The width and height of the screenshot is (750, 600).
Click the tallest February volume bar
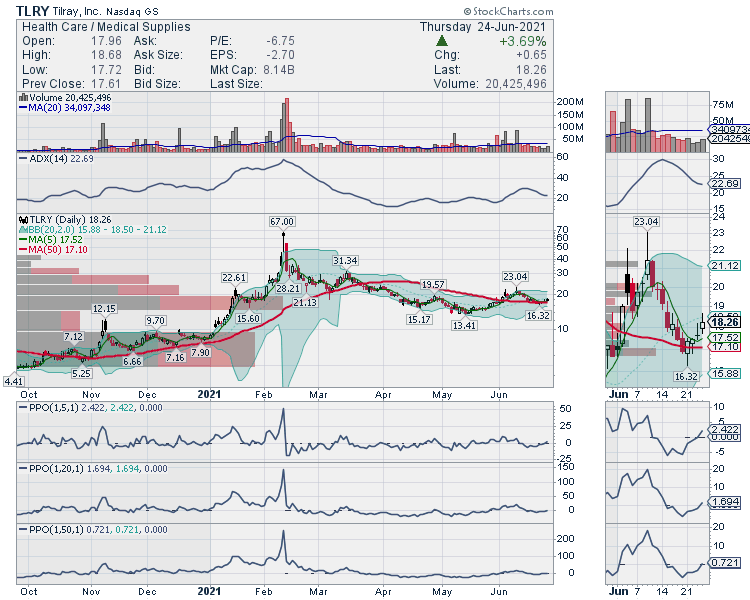(x=287, y=125)
